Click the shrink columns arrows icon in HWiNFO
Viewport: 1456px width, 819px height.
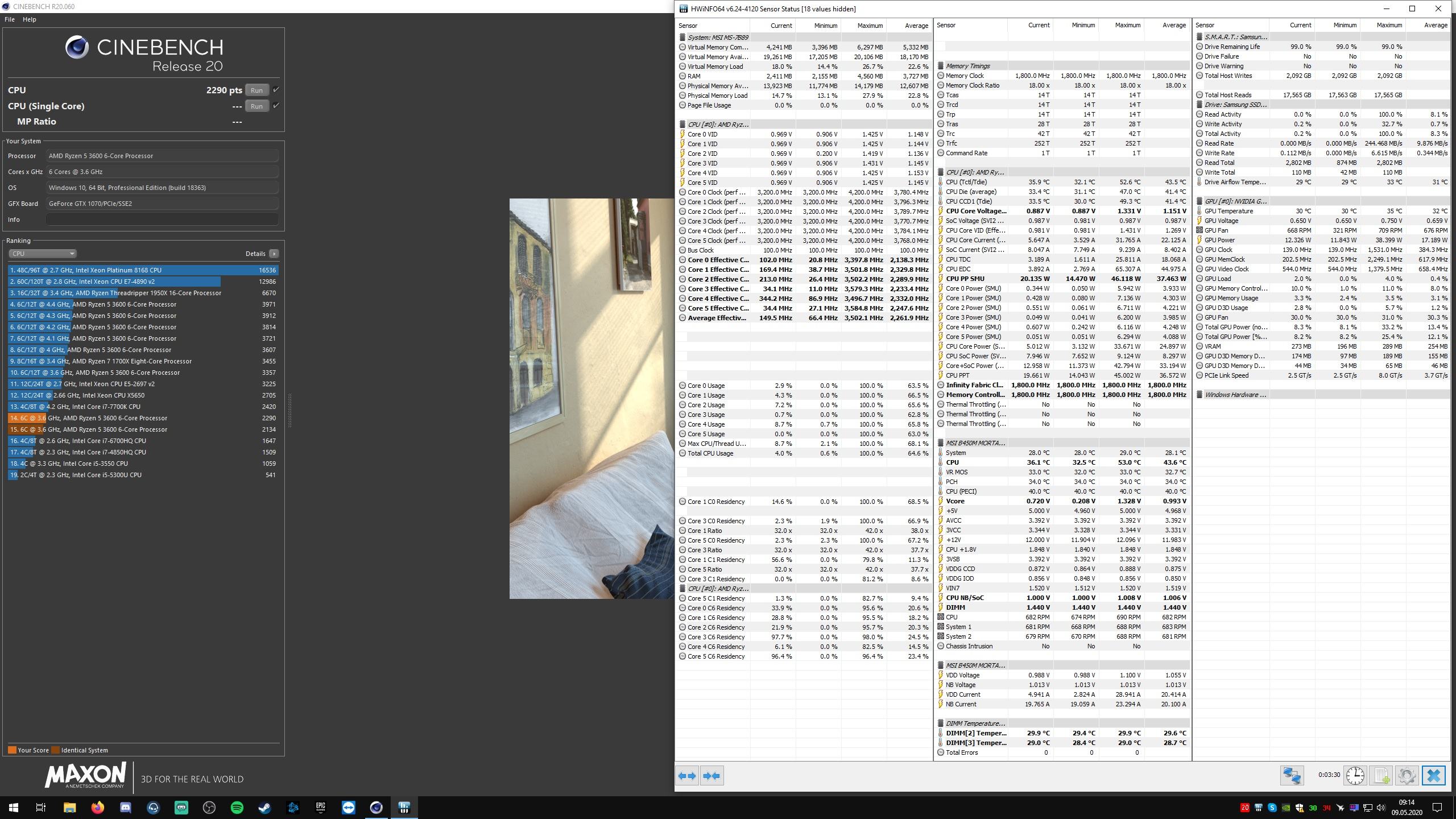pyautogui.click(x=712, y=776)
